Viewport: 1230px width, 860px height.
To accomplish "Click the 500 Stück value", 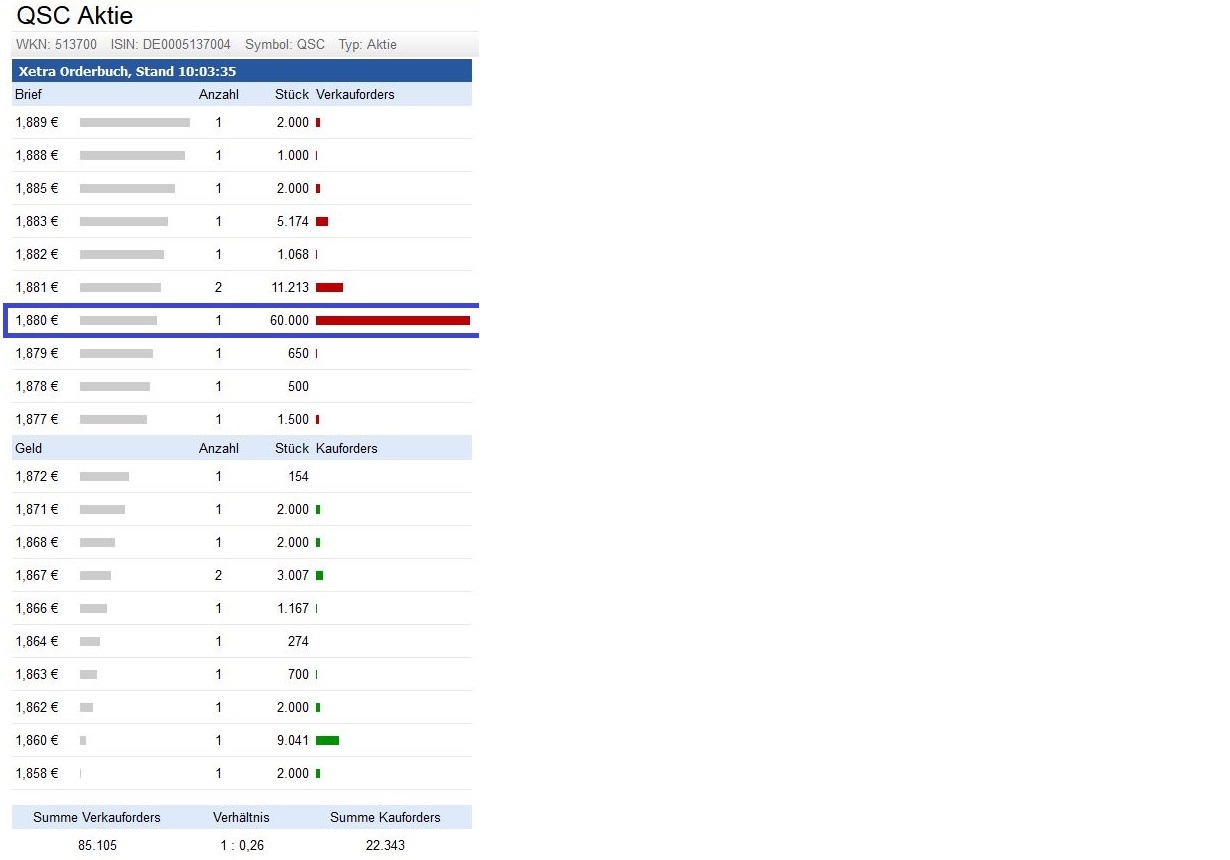I will (x=298, y=387).
